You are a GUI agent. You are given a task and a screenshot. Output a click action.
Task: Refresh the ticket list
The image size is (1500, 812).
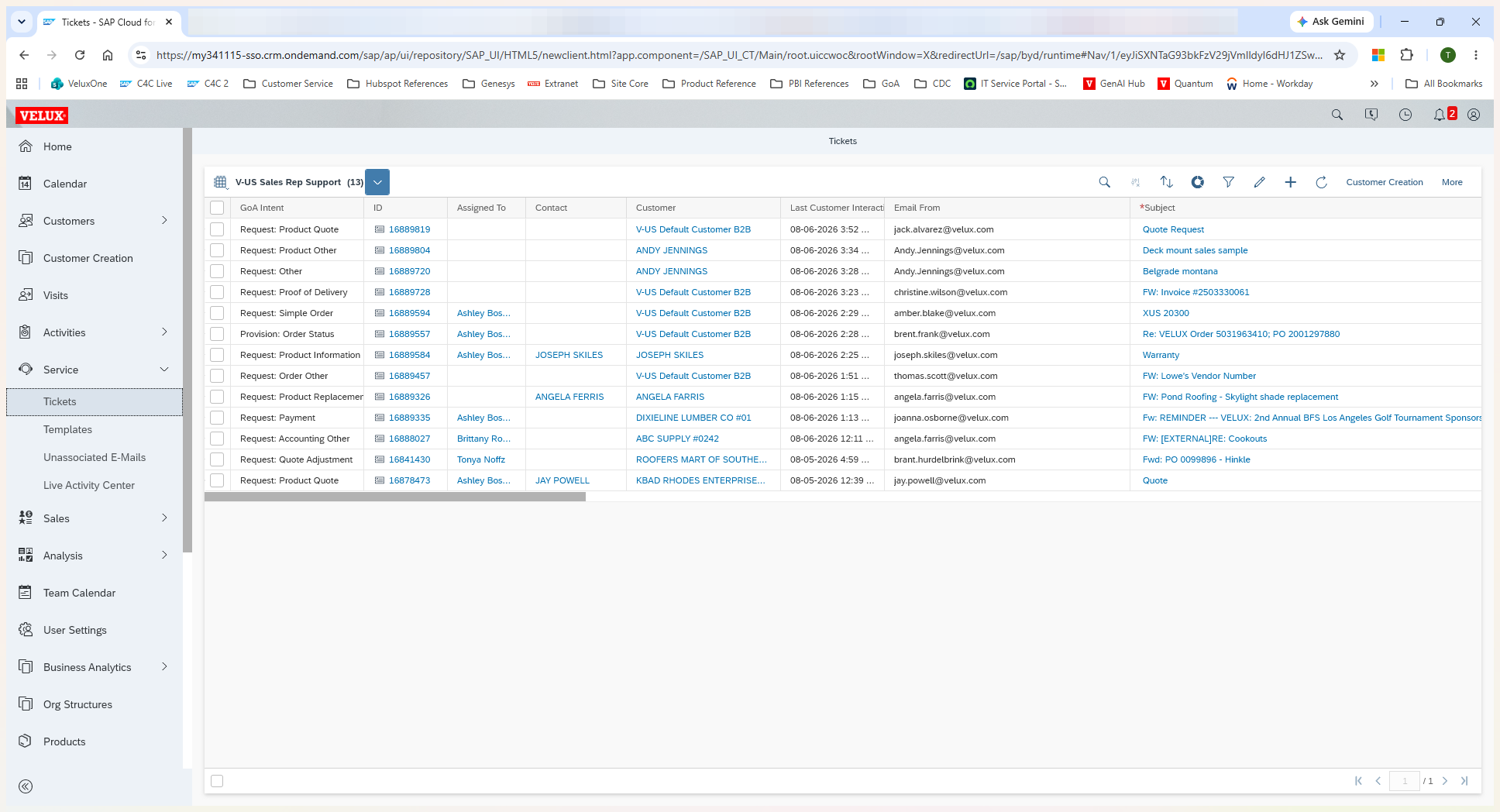pyautogui.click(x=1321, y=182)
